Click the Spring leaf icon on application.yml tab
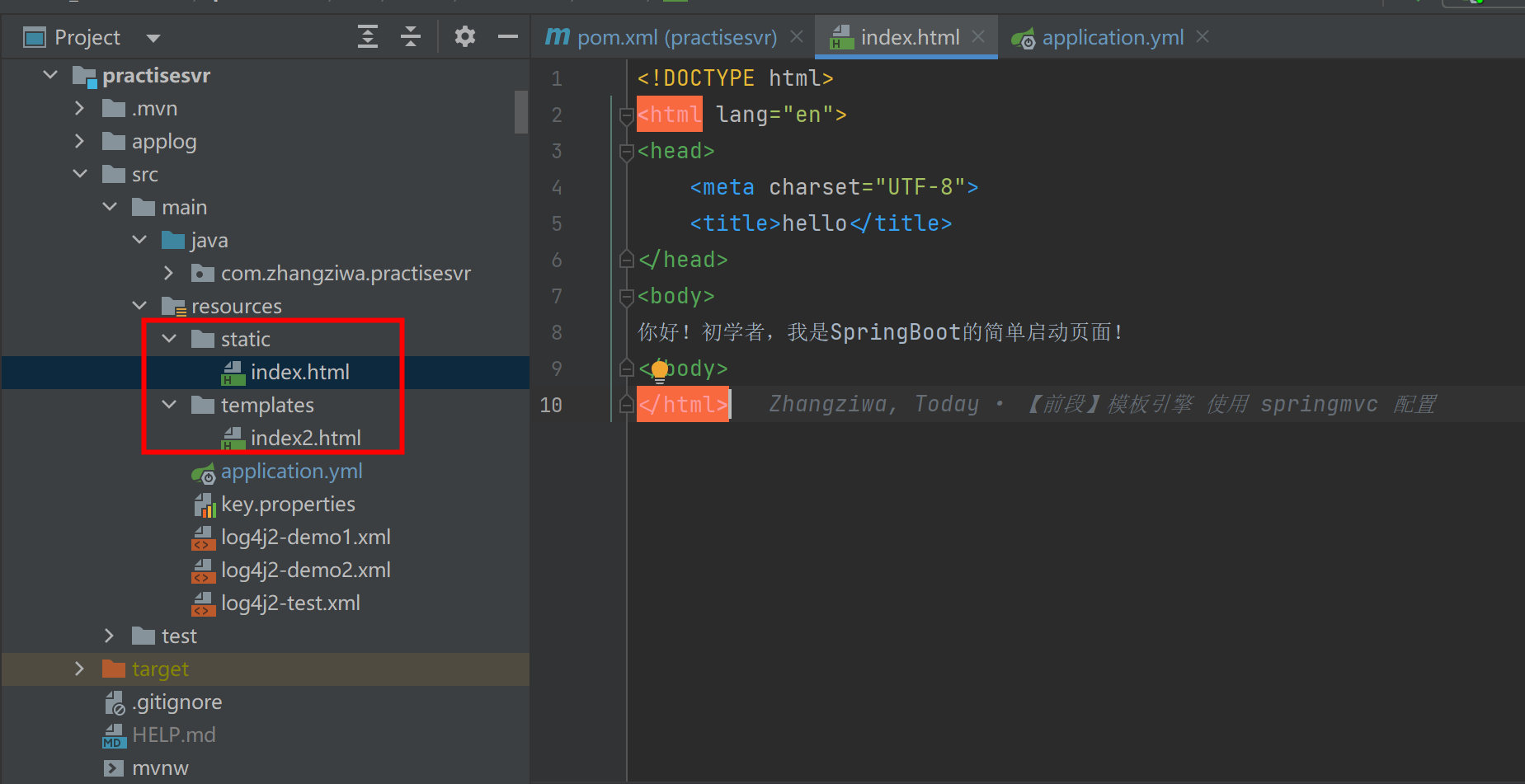This screenshot has height=784, width=1525. tap(1024, 38)
